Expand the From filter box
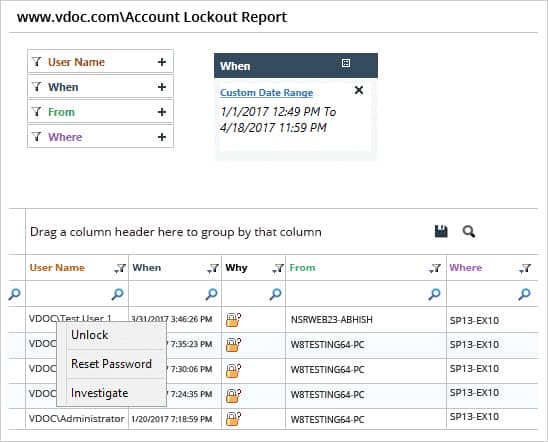 click(100, 112)
